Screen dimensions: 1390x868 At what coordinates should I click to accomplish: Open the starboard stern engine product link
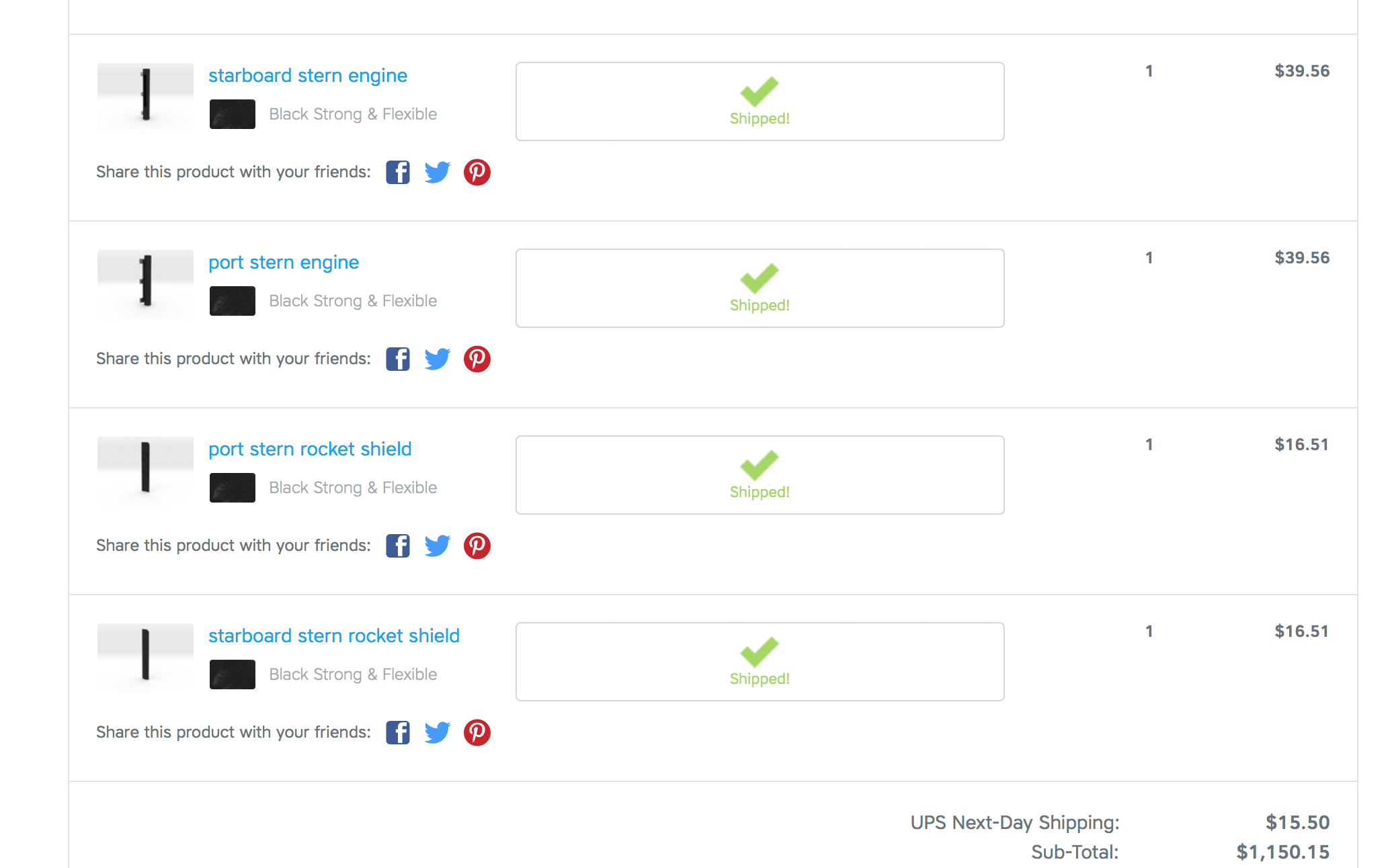pyautogui.click(x=308, y=76)
